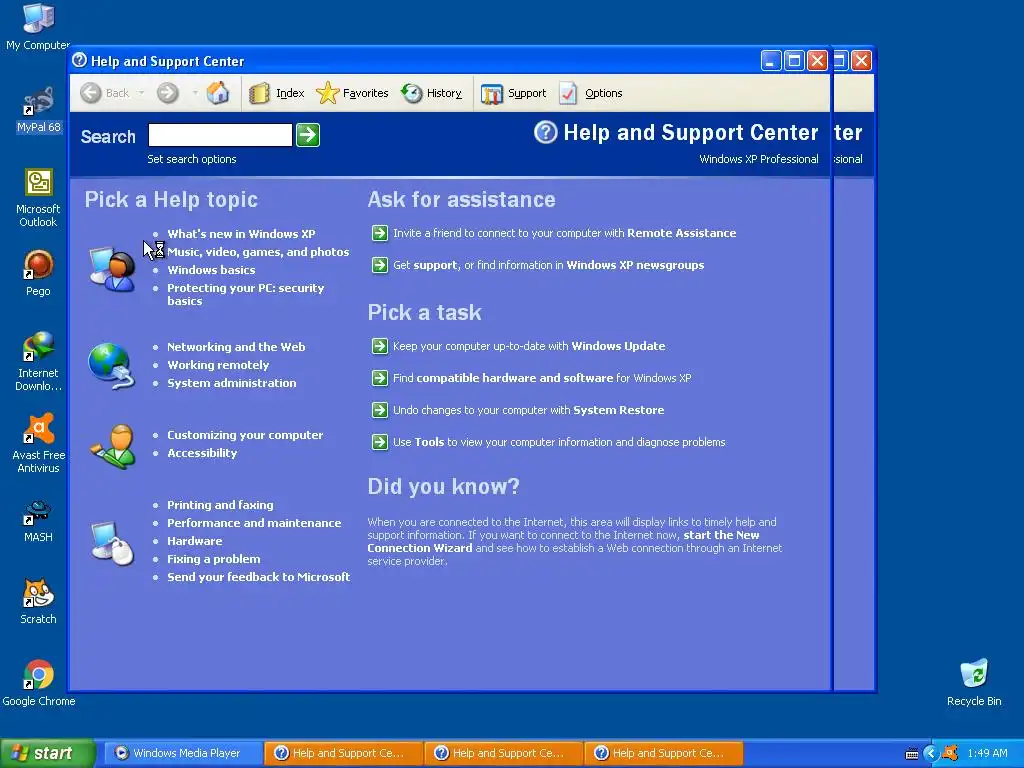1024x768 pixels.
Task: Open the Support toolbar button
Action: pyautogui.click(x=513, y=93)
